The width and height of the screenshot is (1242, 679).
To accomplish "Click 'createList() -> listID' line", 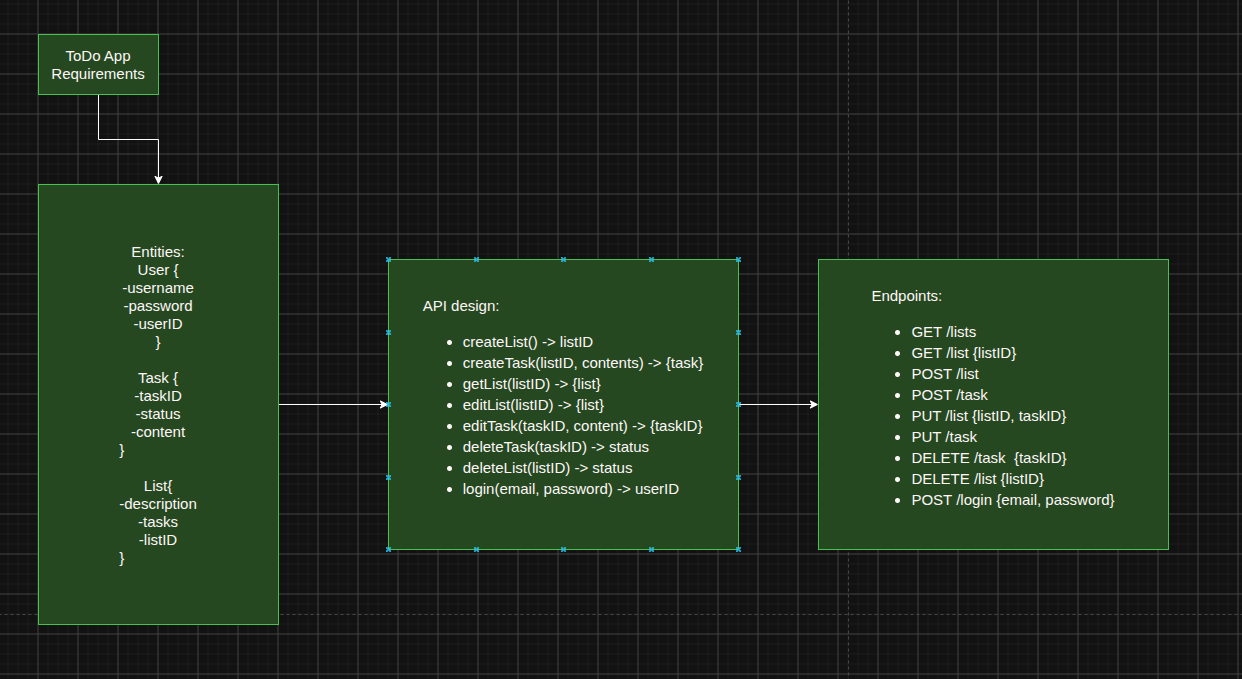I will point(527,342).
